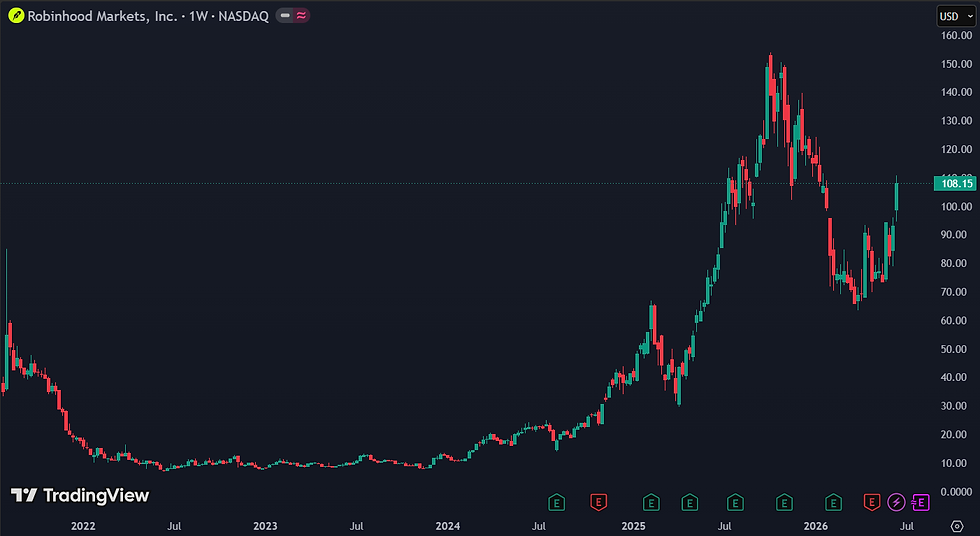Viewport: 980px width, 536px height.
Task: Open the purple lightning bolt event marker
Action: 896,502
